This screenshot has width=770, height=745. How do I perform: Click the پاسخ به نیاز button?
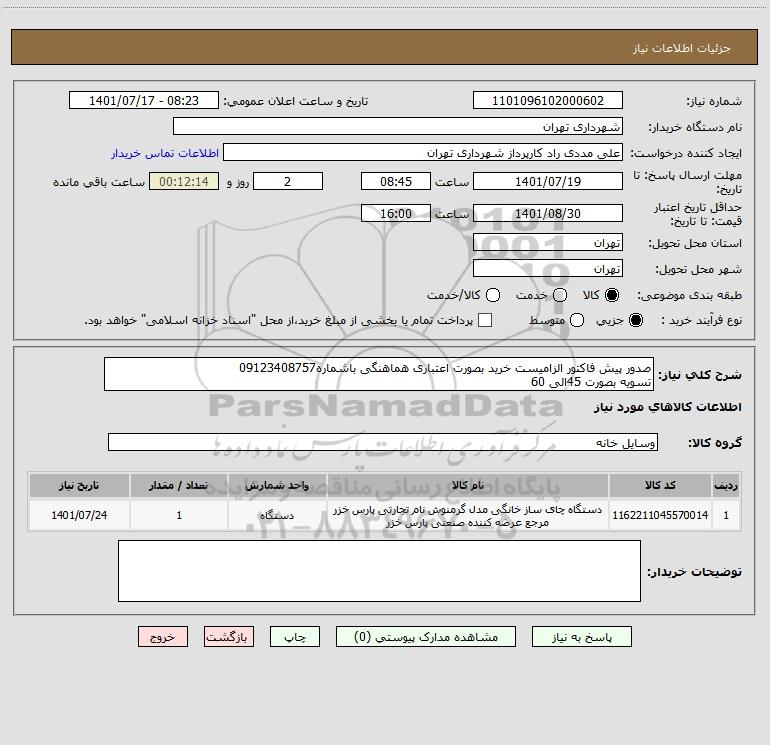pos(581,636)
